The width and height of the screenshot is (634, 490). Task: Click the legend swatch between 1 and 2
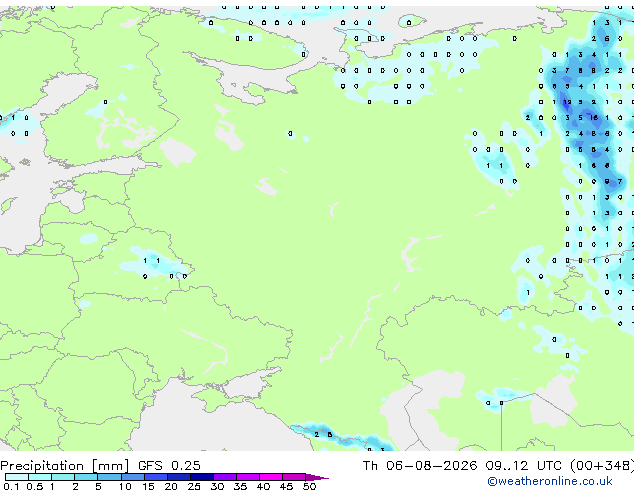click(x=63, y=477)
